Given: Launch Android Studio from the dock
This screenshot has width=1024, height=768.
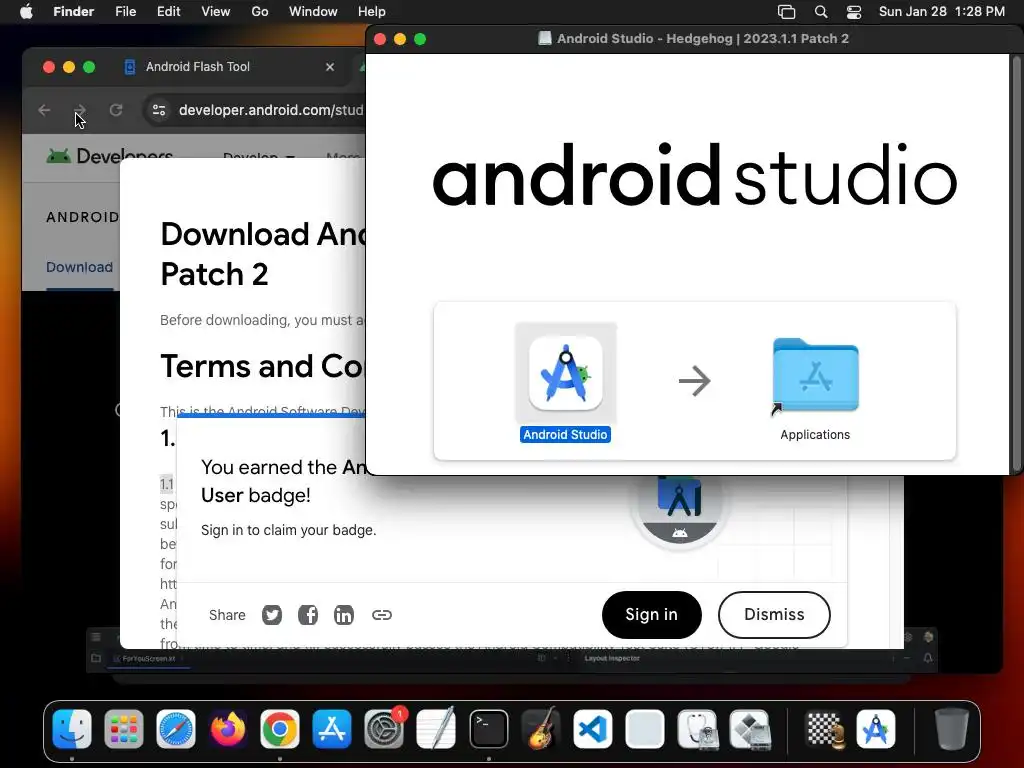Looking at the screenshot, I should [x=876, y=729].
